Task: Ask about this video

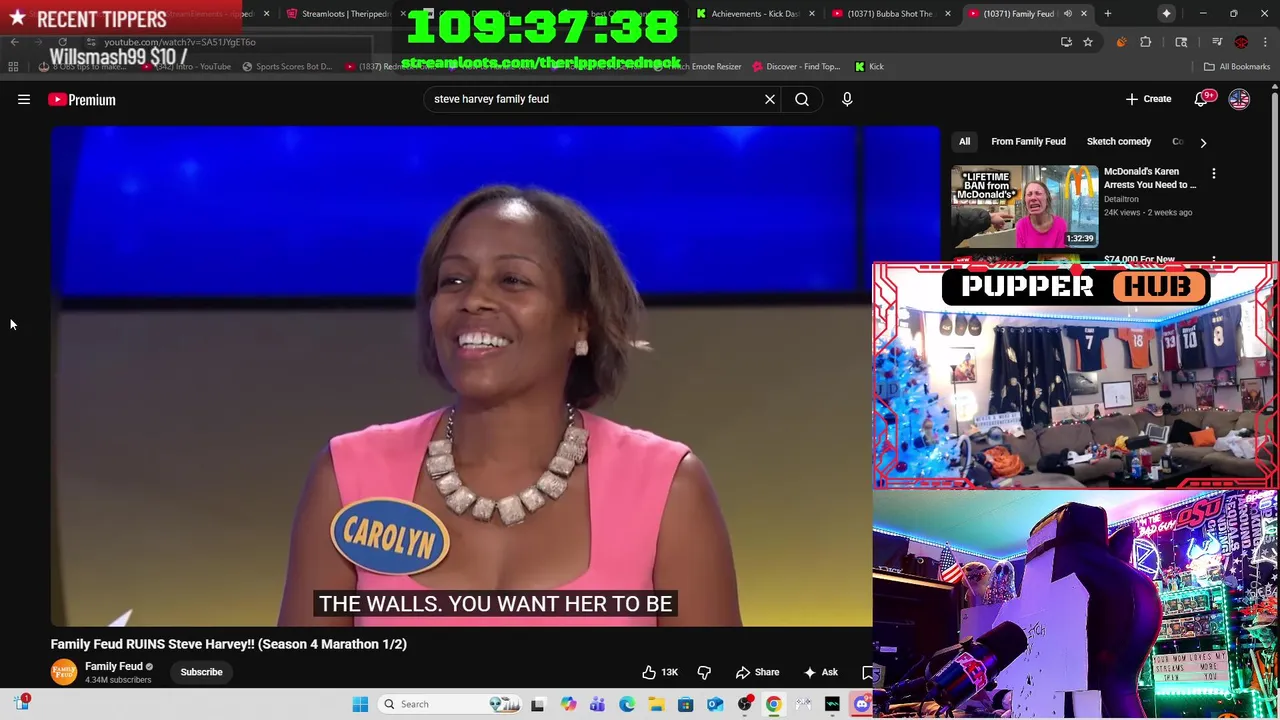Action: click(x=820, y=672)
